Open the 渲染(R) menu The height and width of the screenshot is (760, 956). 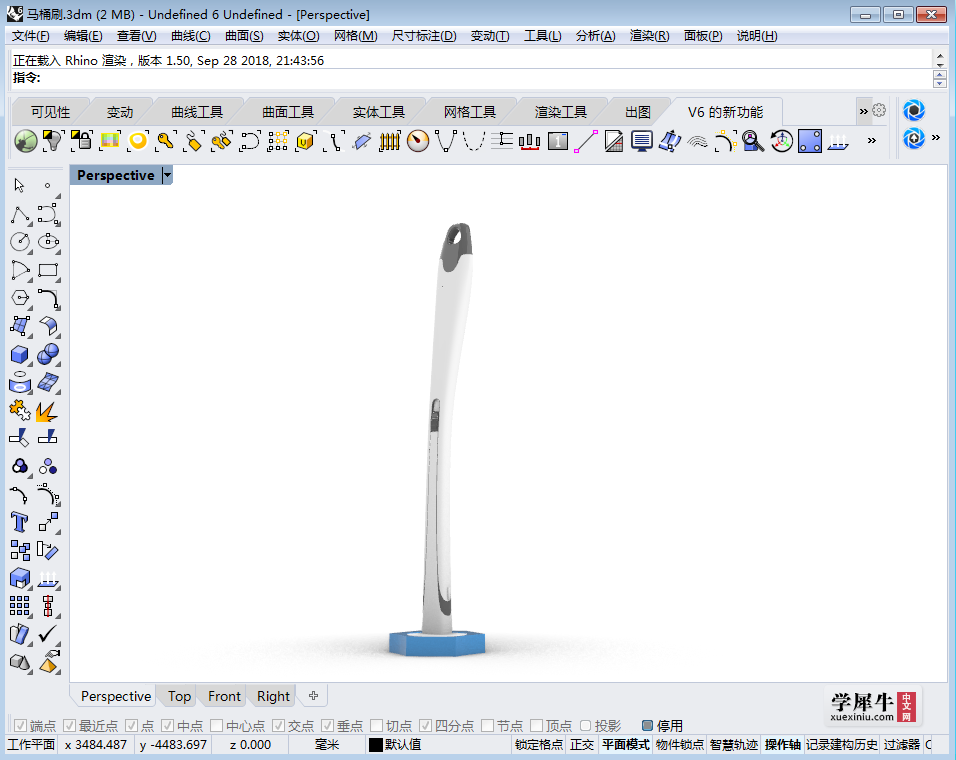(649, 36)
